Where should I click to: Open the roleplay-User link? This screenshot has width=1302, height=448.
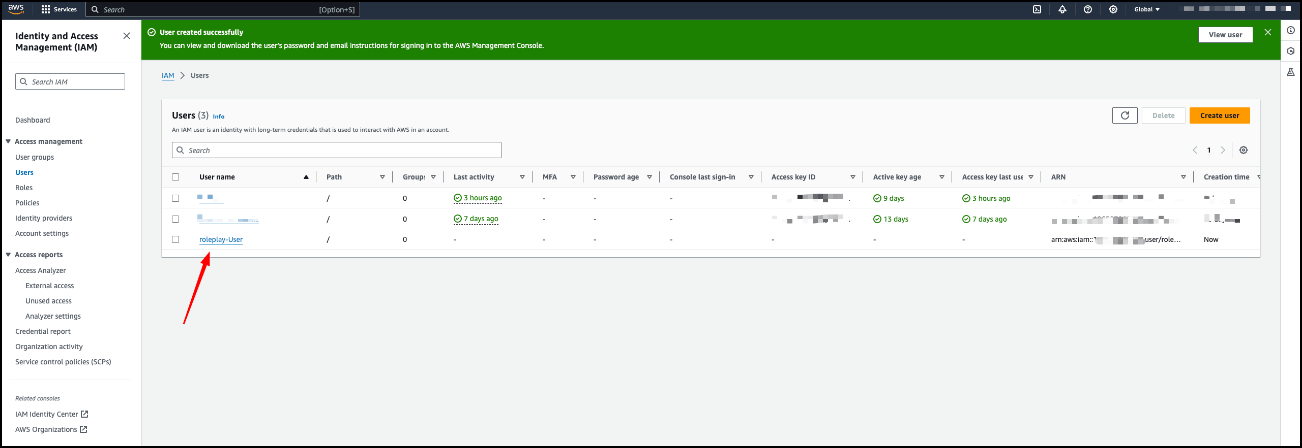click(221, 239)
